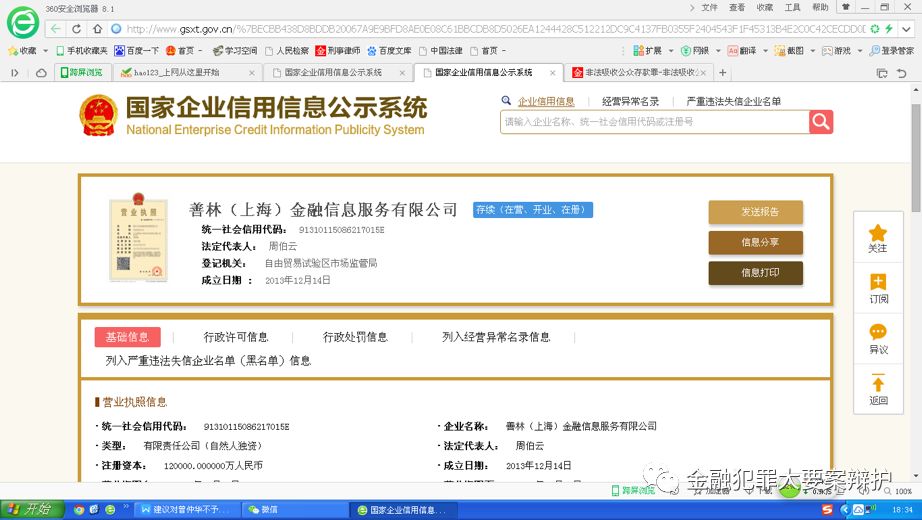Switch to the 非法吸收公众存款罪 browser tab

[640, 72]
